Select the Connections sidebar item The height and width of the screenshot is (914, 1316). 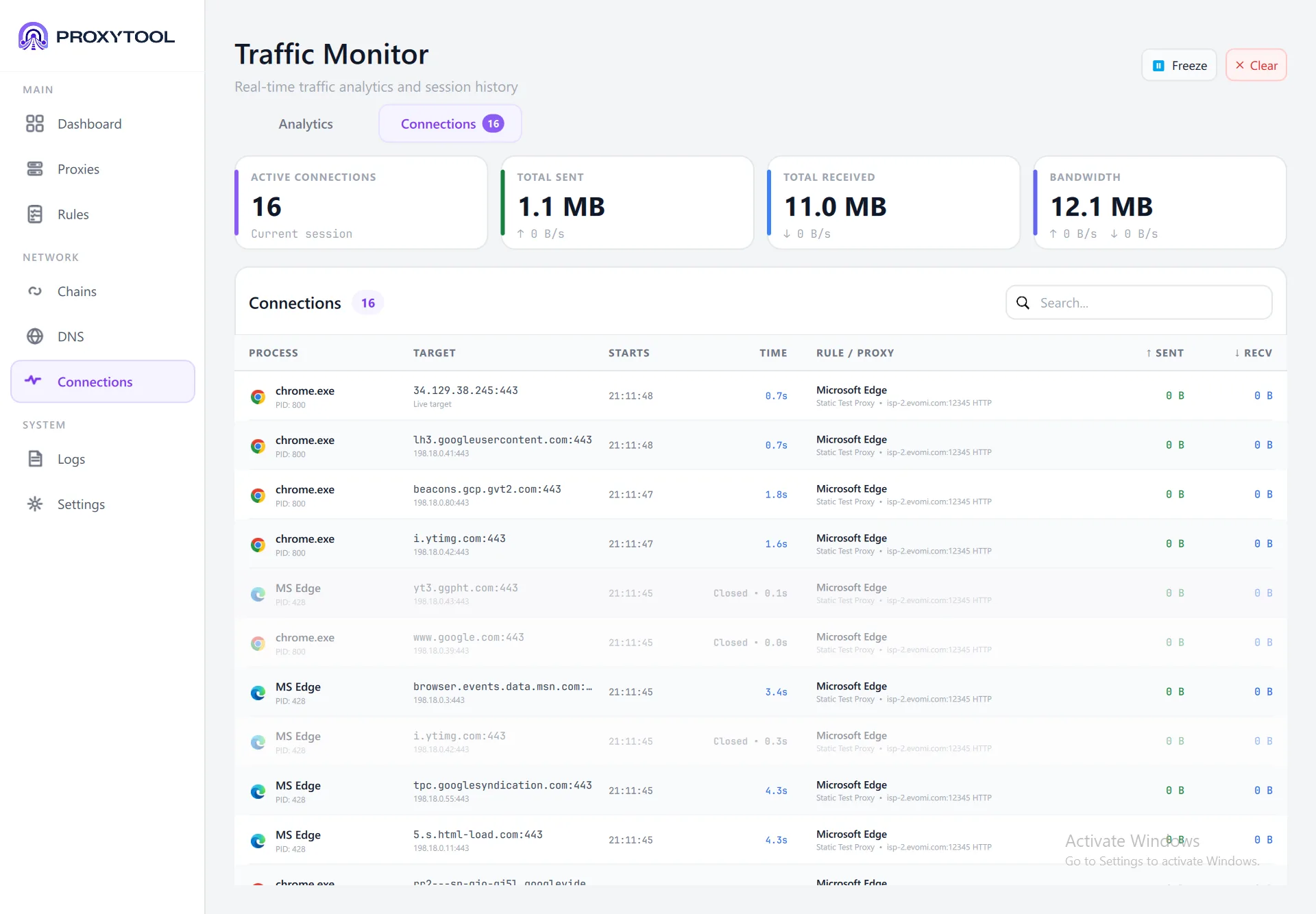103,382
